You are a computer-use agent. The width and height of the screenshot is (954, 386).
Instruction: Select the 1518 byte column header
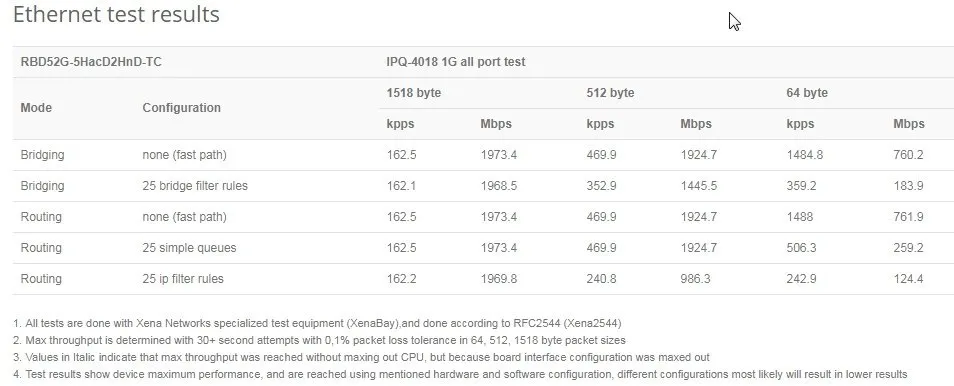tap(414, 93)
